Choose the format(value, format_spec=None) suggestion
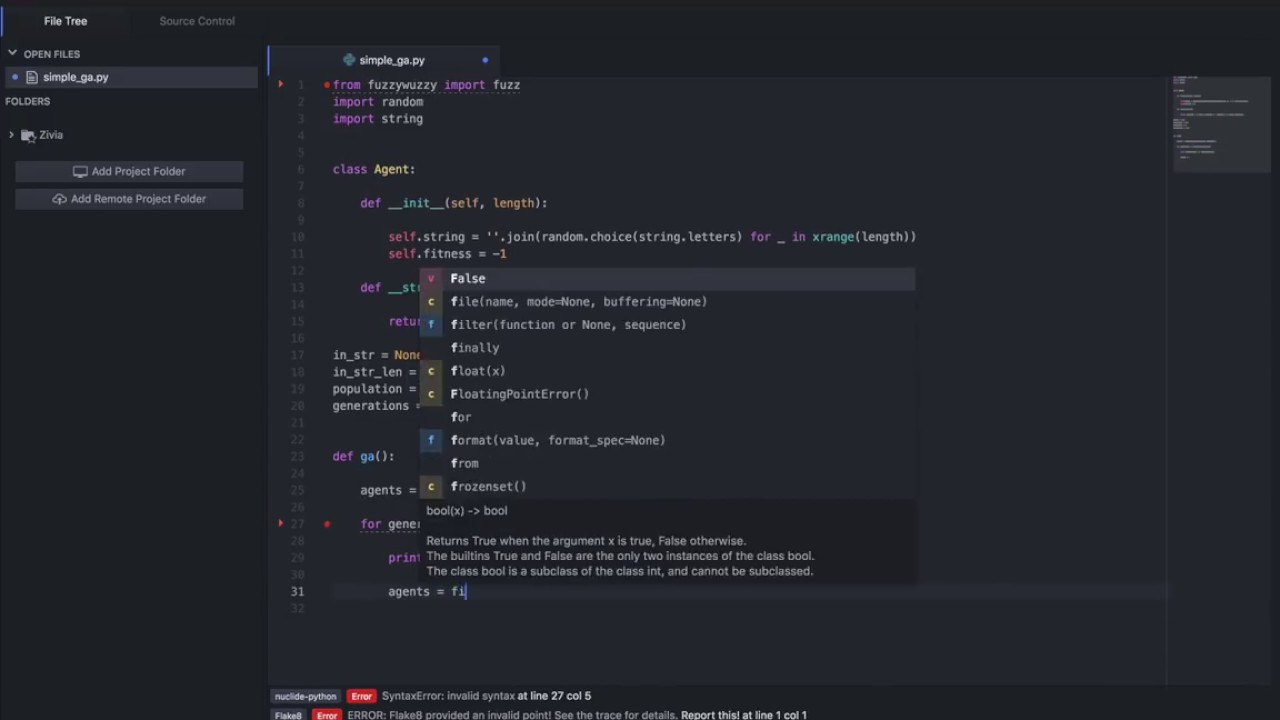1280x720 pixels. (666, 440)
